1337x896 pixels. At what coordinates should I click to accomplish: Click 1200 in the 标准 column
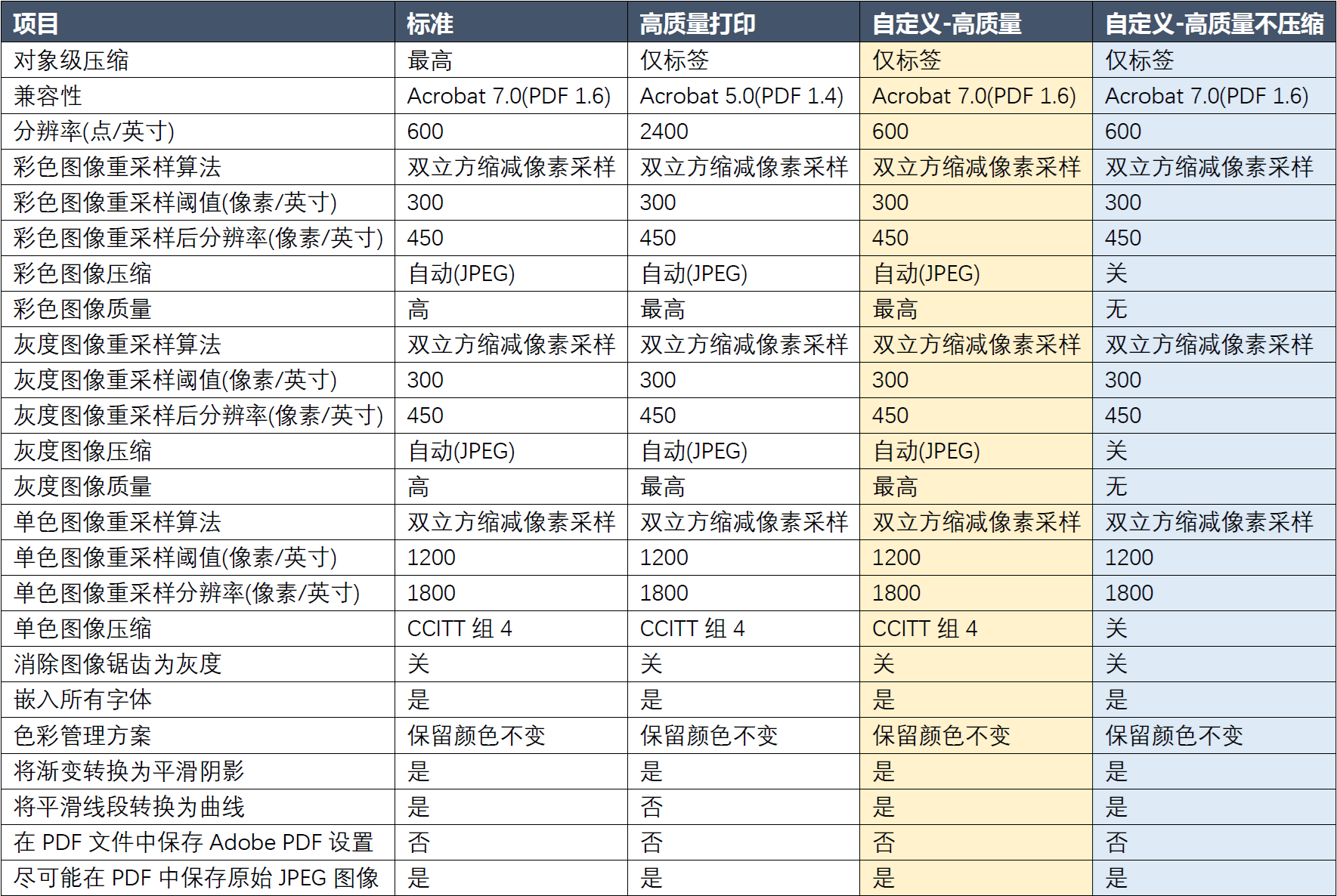click(431, 558)
